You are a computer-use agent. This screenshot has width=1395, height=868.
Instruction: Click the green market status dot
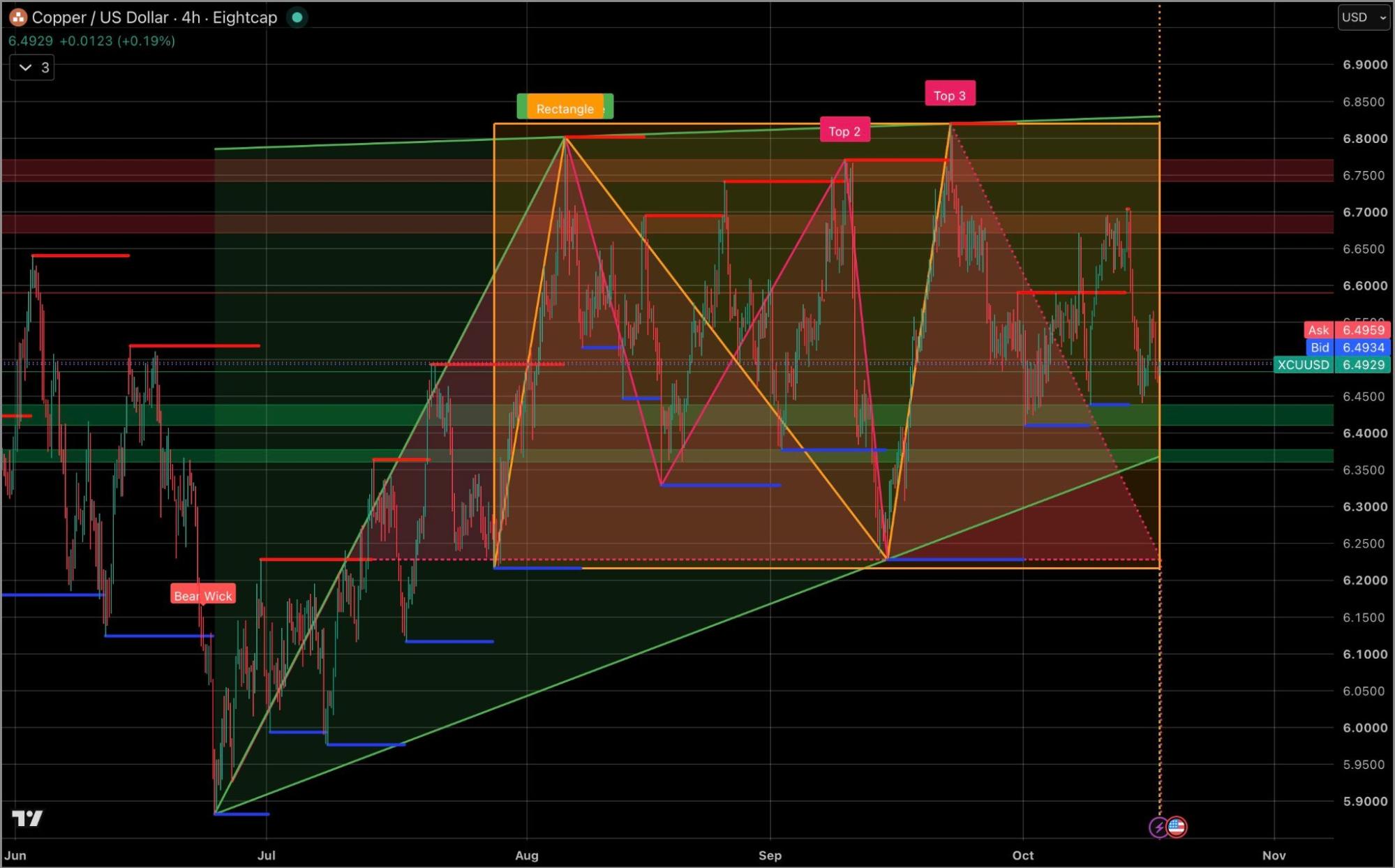[x=297, y=17]
